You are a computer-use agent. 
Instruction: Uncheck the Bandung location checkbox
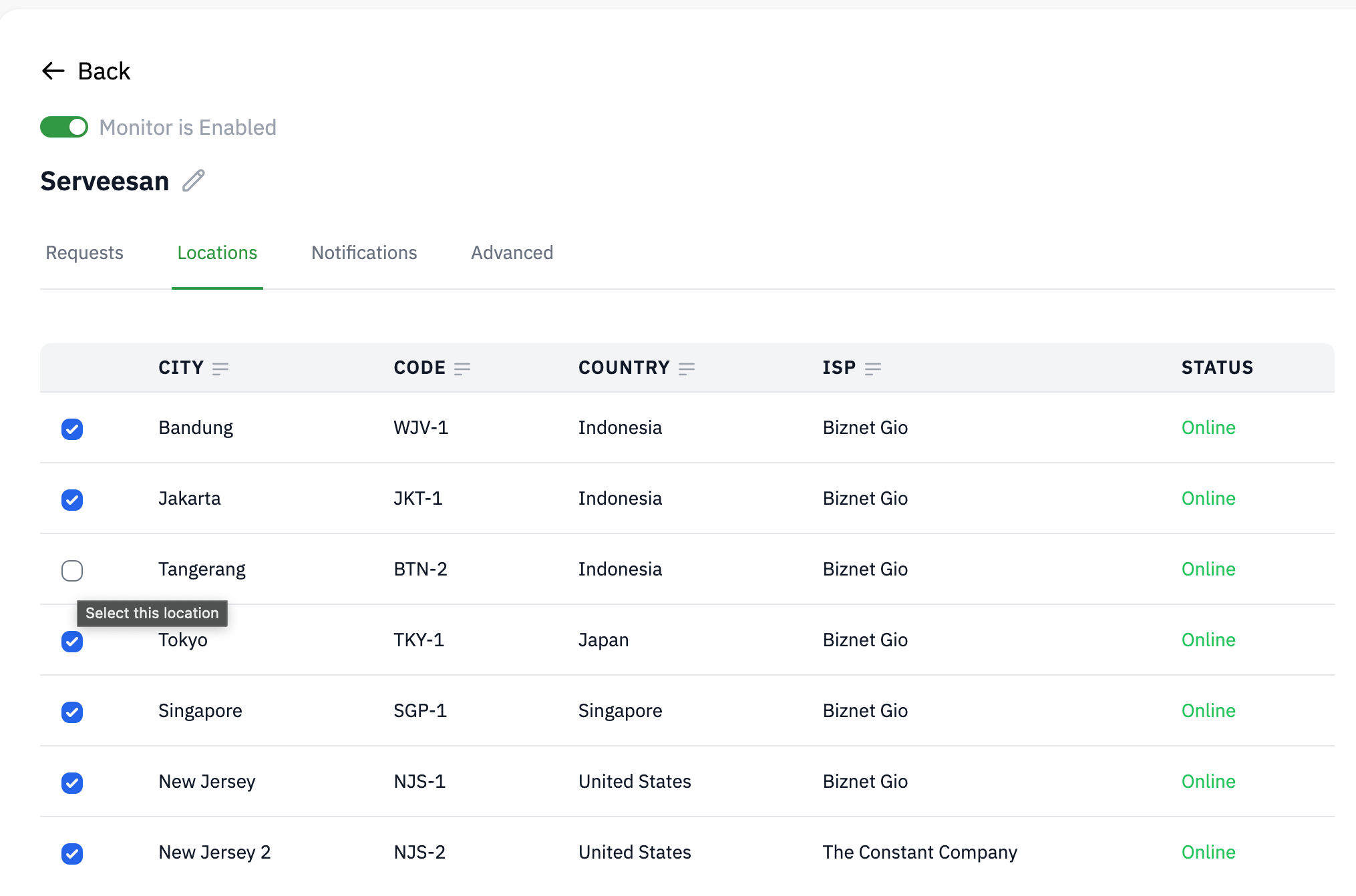point(72,429)
